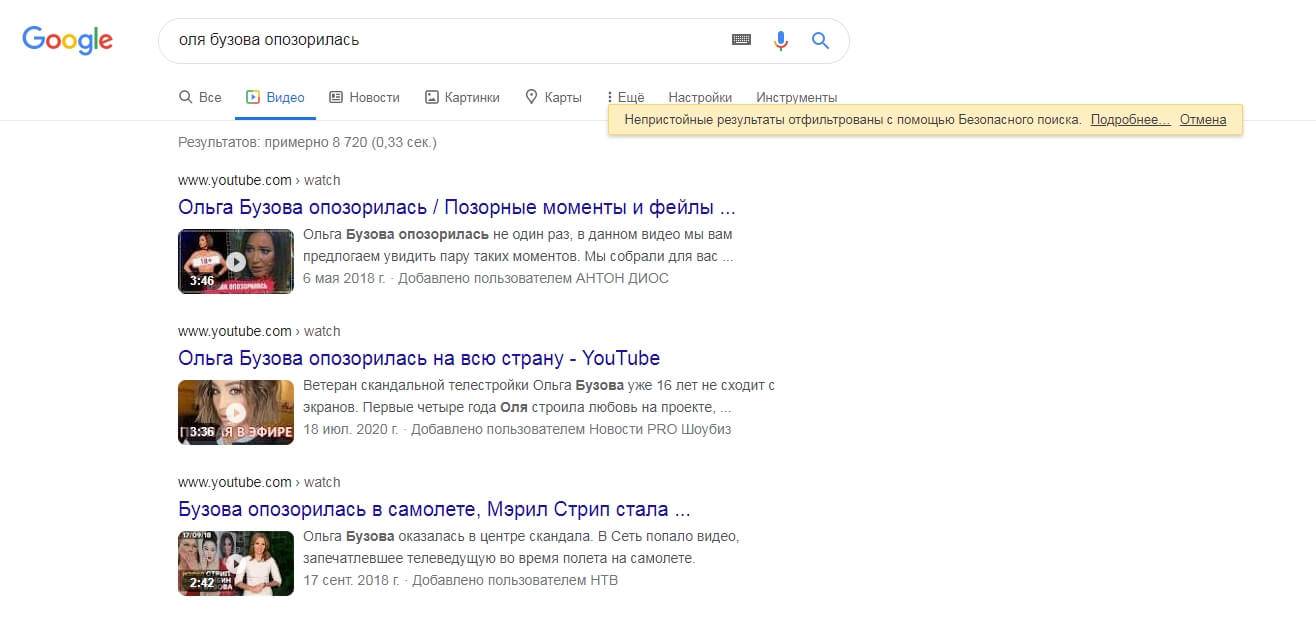Select the Новости tab
The height and width of the screenshot is (618, 1316).
364,97
